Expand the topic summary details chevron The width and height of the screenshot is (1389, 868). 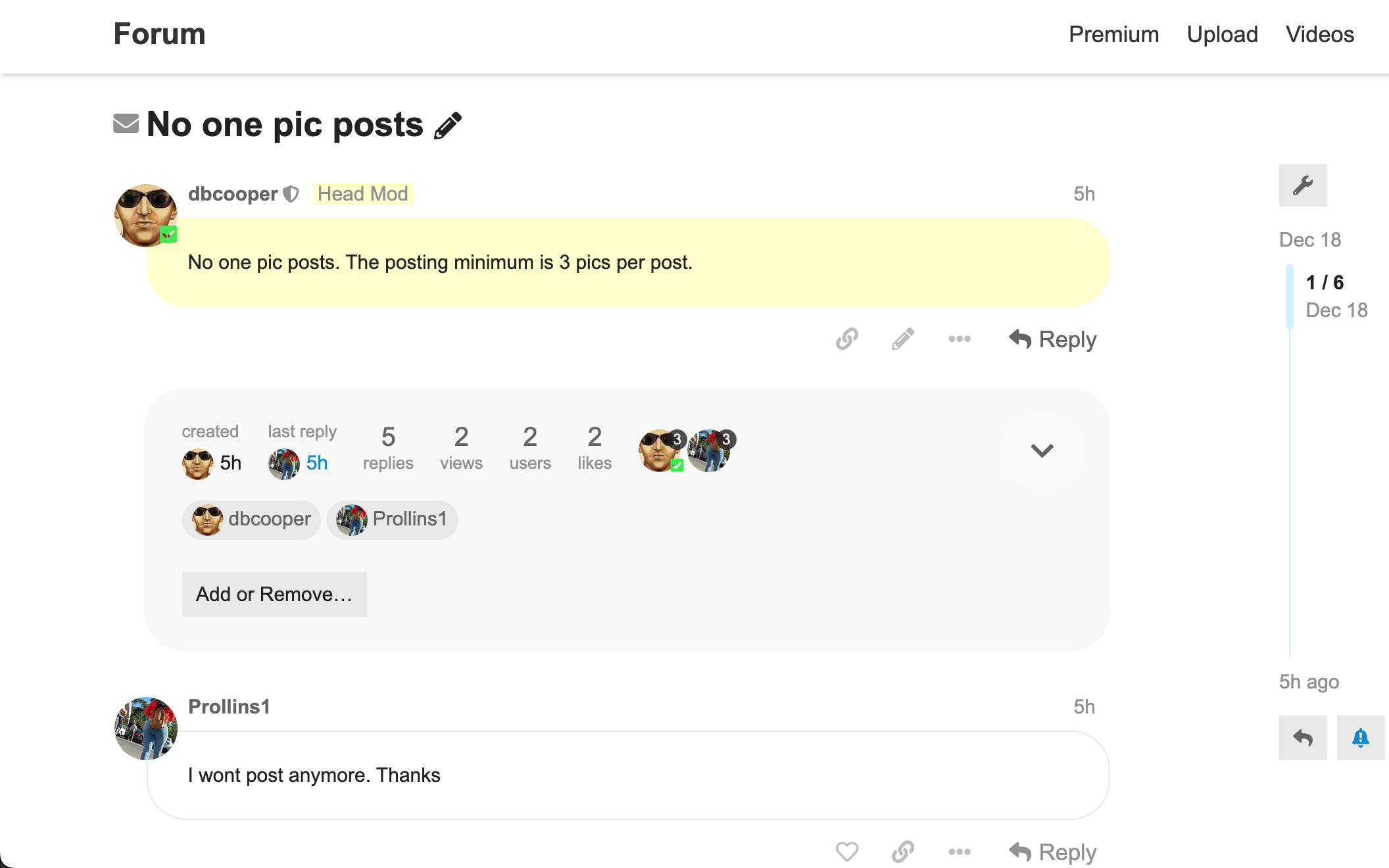click(1042, 450)
